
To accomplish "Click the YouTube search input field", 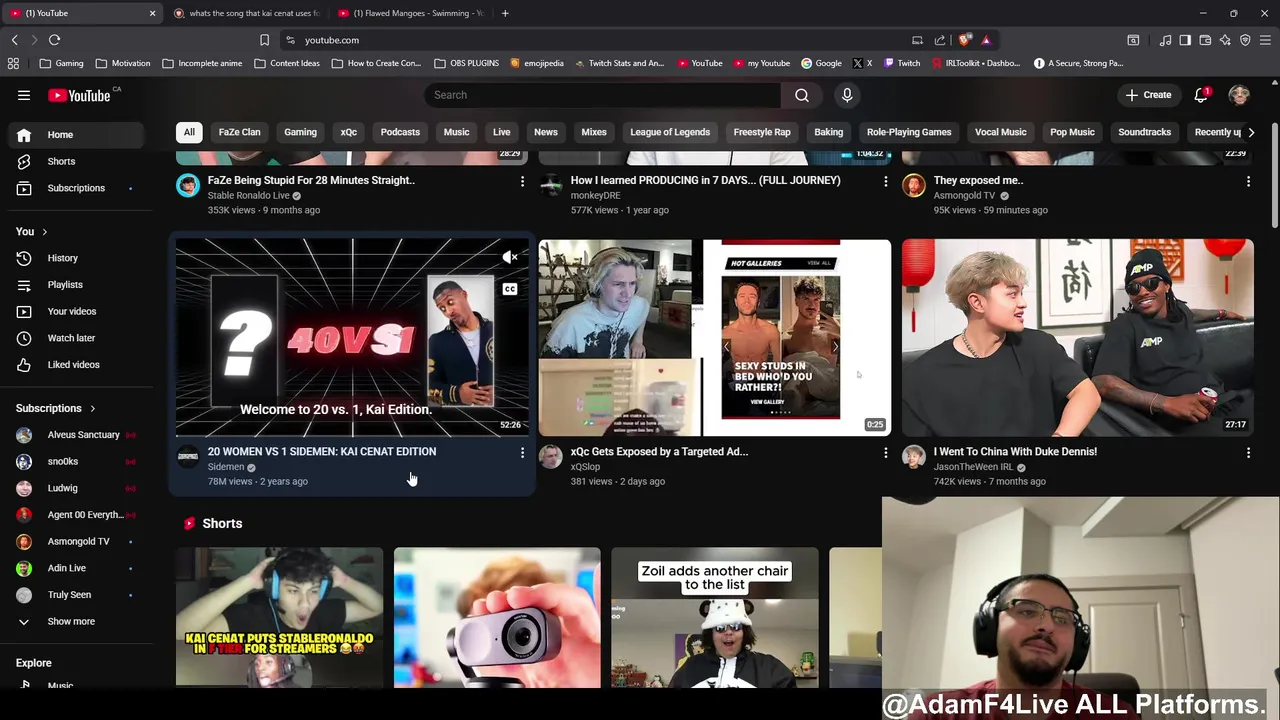I will (603, 95).
